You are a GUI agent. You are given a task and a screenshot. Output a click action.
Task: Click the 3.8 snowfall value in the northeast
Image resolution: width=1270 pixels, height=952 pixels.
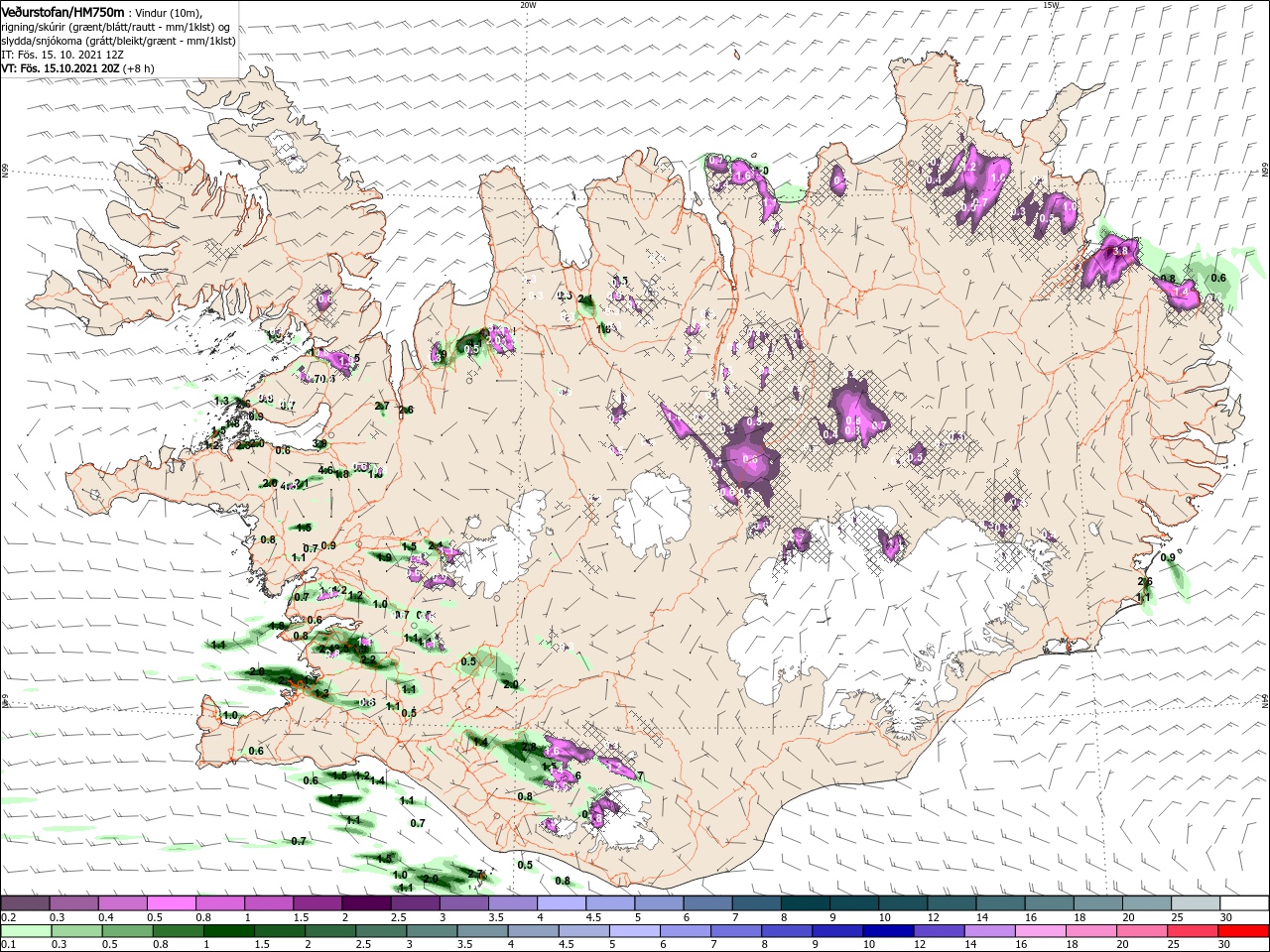pyautogui.click(x=1121, y=252)
